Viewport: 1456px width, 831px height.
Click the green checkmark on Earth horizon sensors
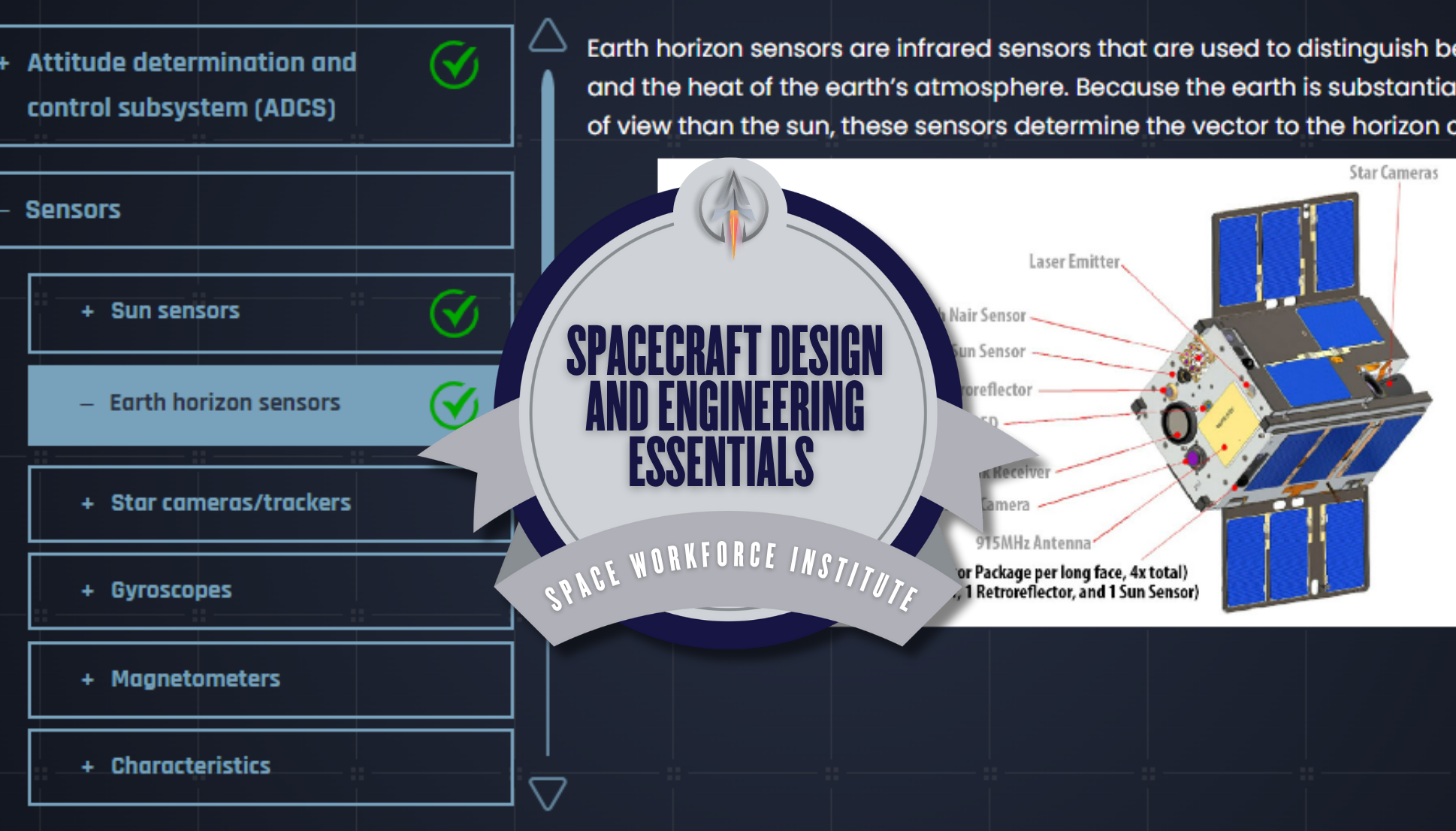tap(454, 405)
